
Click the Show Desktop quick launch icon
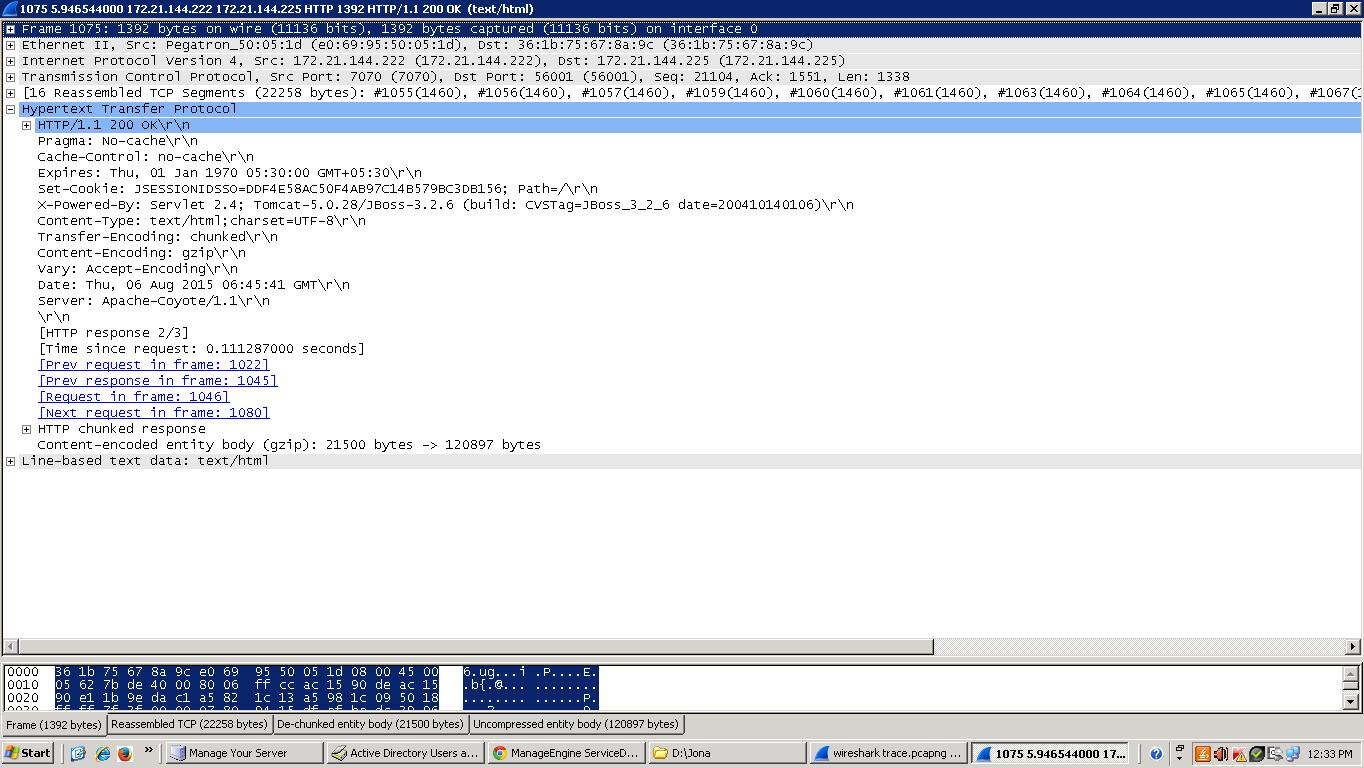click(x=78, y=753)
